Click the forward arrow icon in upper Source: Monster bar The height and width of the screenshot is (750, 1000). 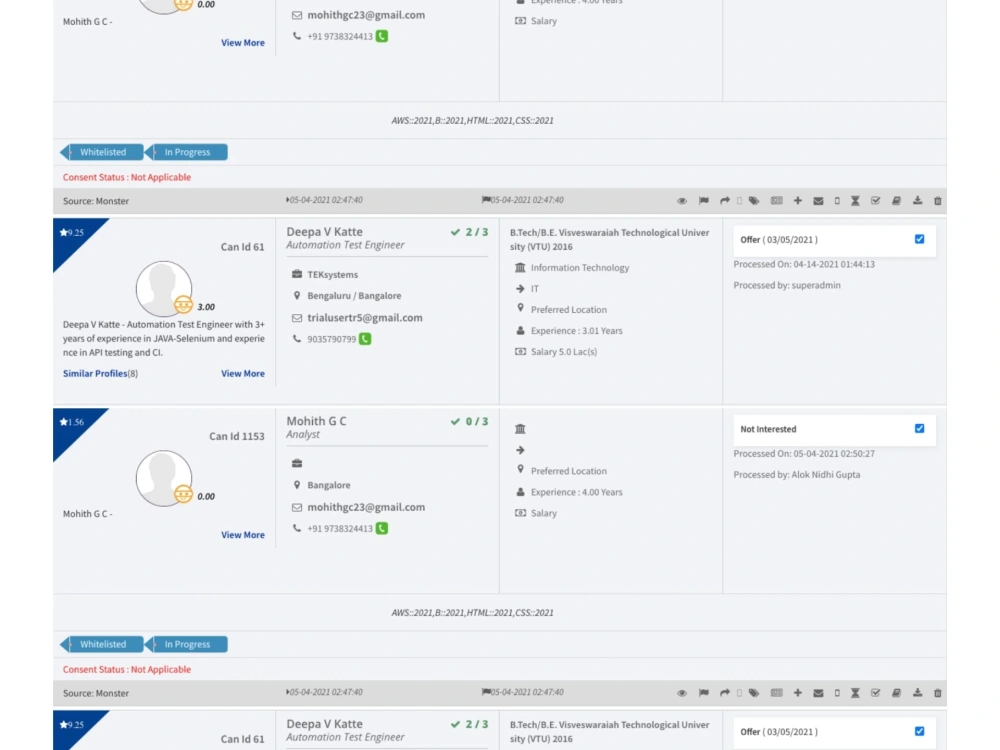(x=724, y=201)
